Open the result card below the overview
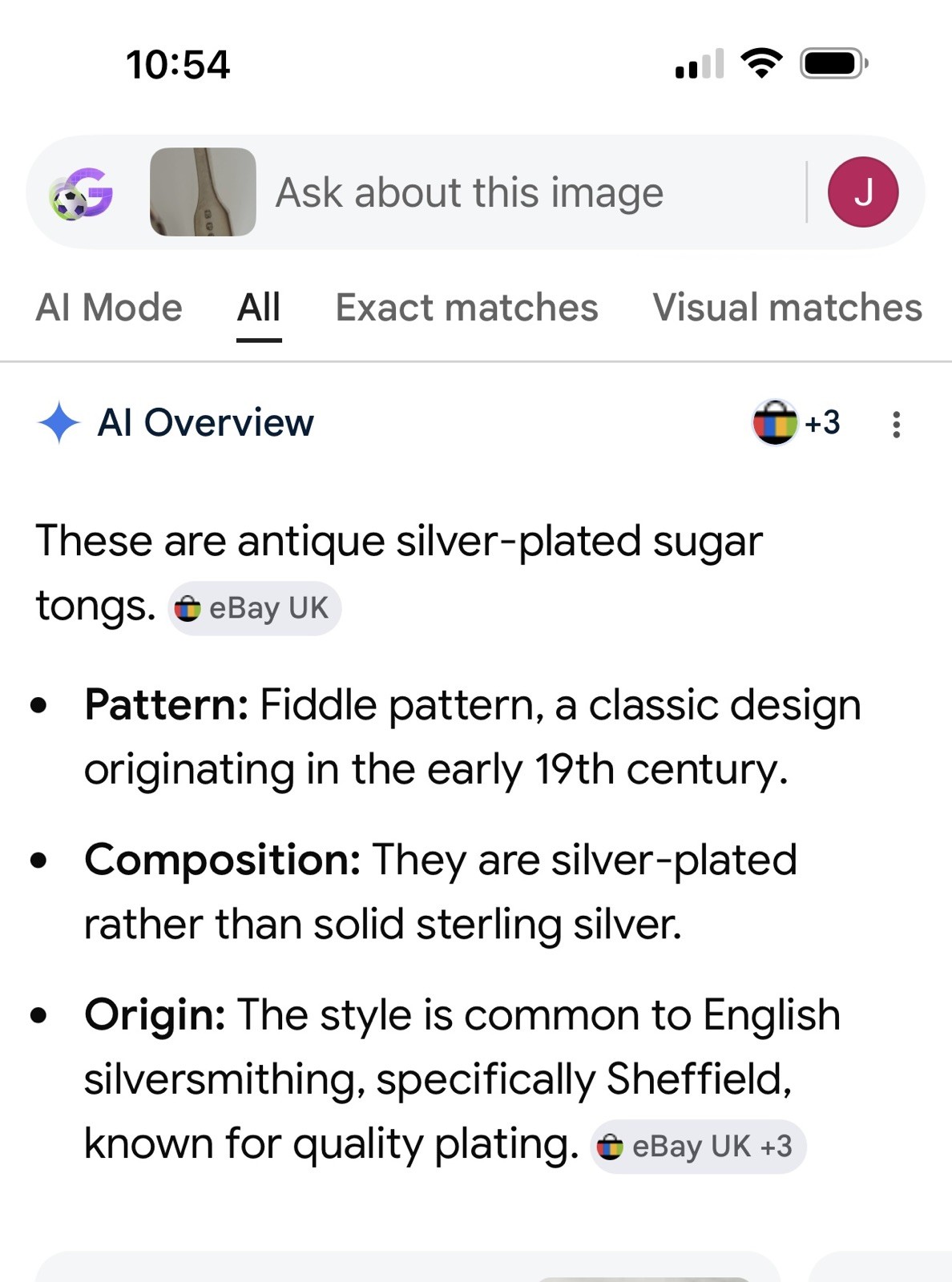The width and height of the screenshot is (952, 1282). 407,1267
